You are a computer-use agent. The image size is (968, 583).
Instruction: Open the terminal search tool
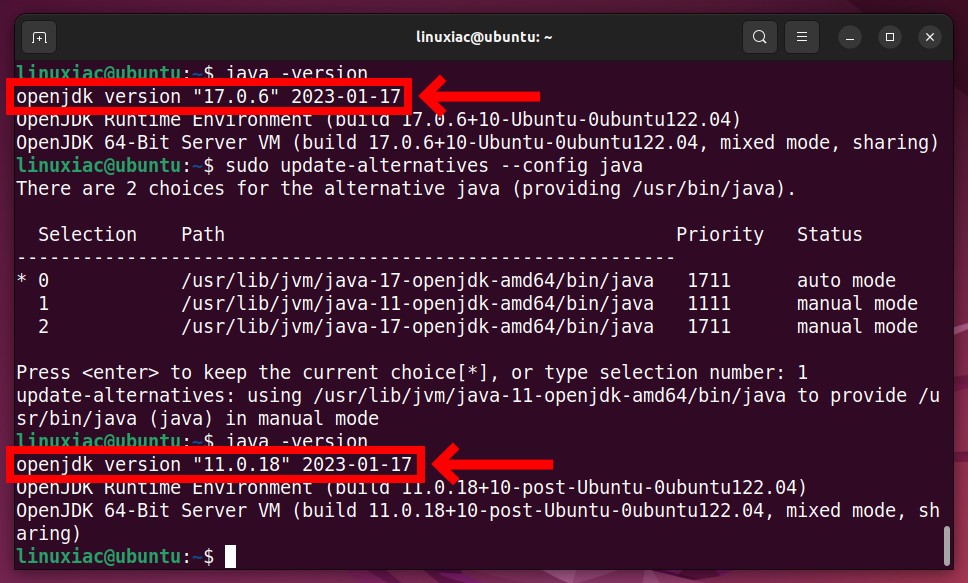click(x=759, y=37)
